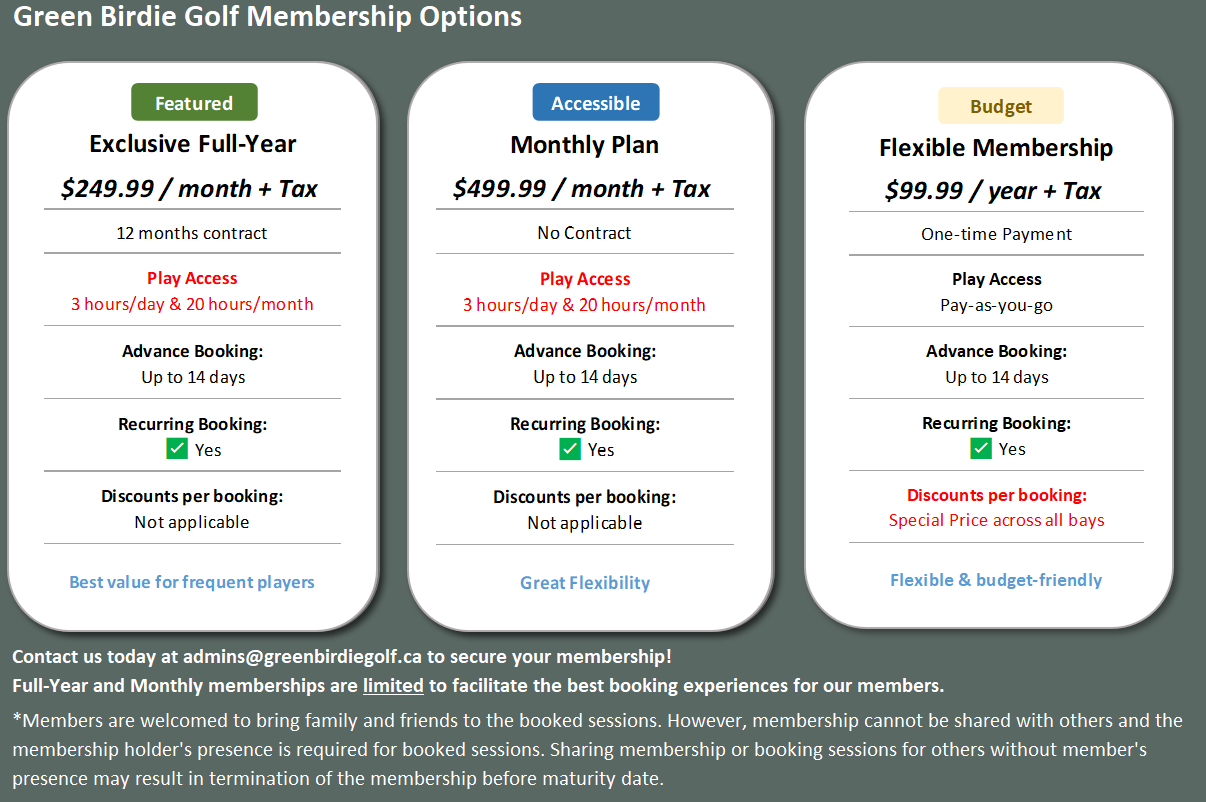Click the 'Green Birdie Golf Membership Options' heading

coord(267,17)
